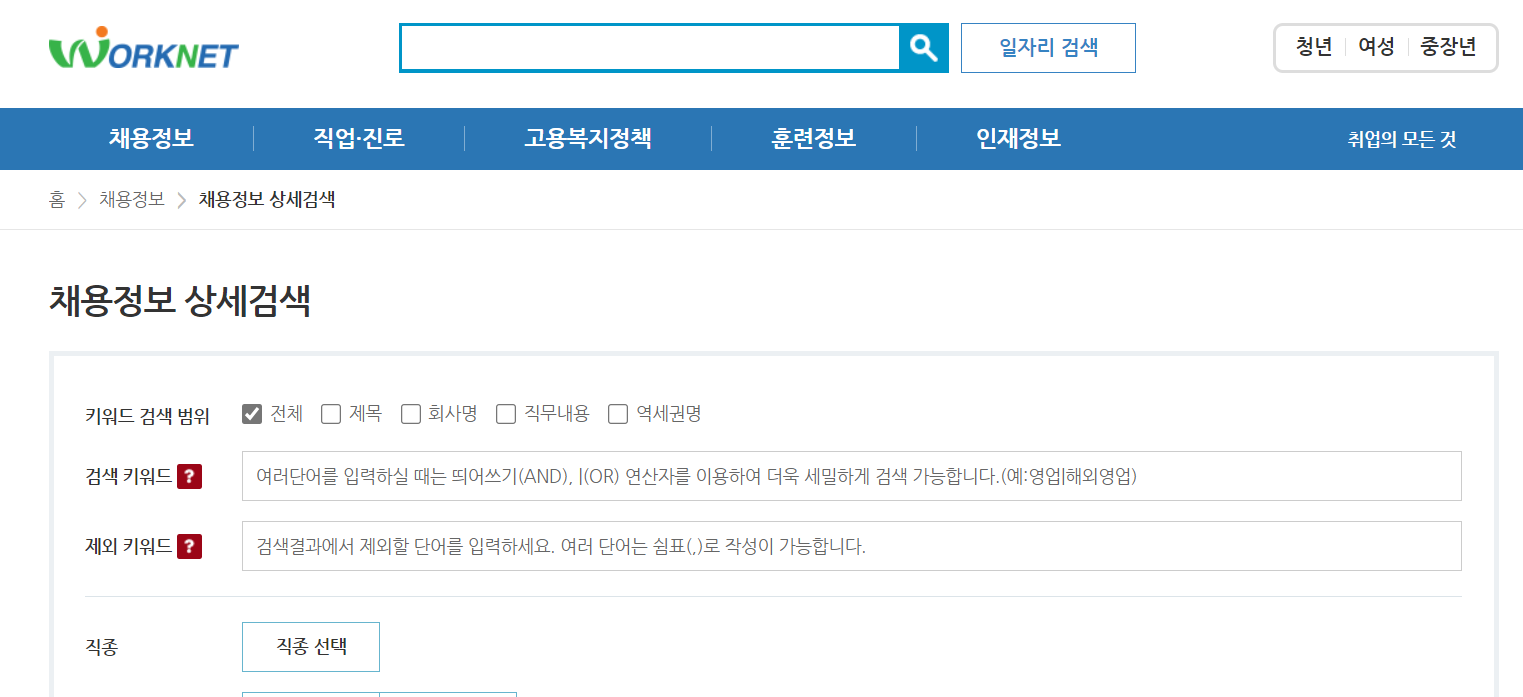The image size is (1523, 697).
Task: Click the WorkNet logo
Action: click(142, 50)
